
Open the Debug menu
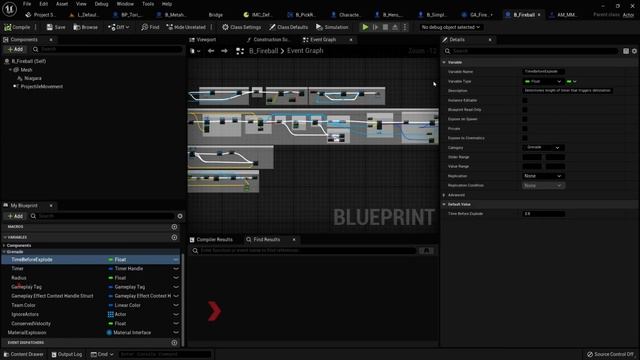point(101,4)
